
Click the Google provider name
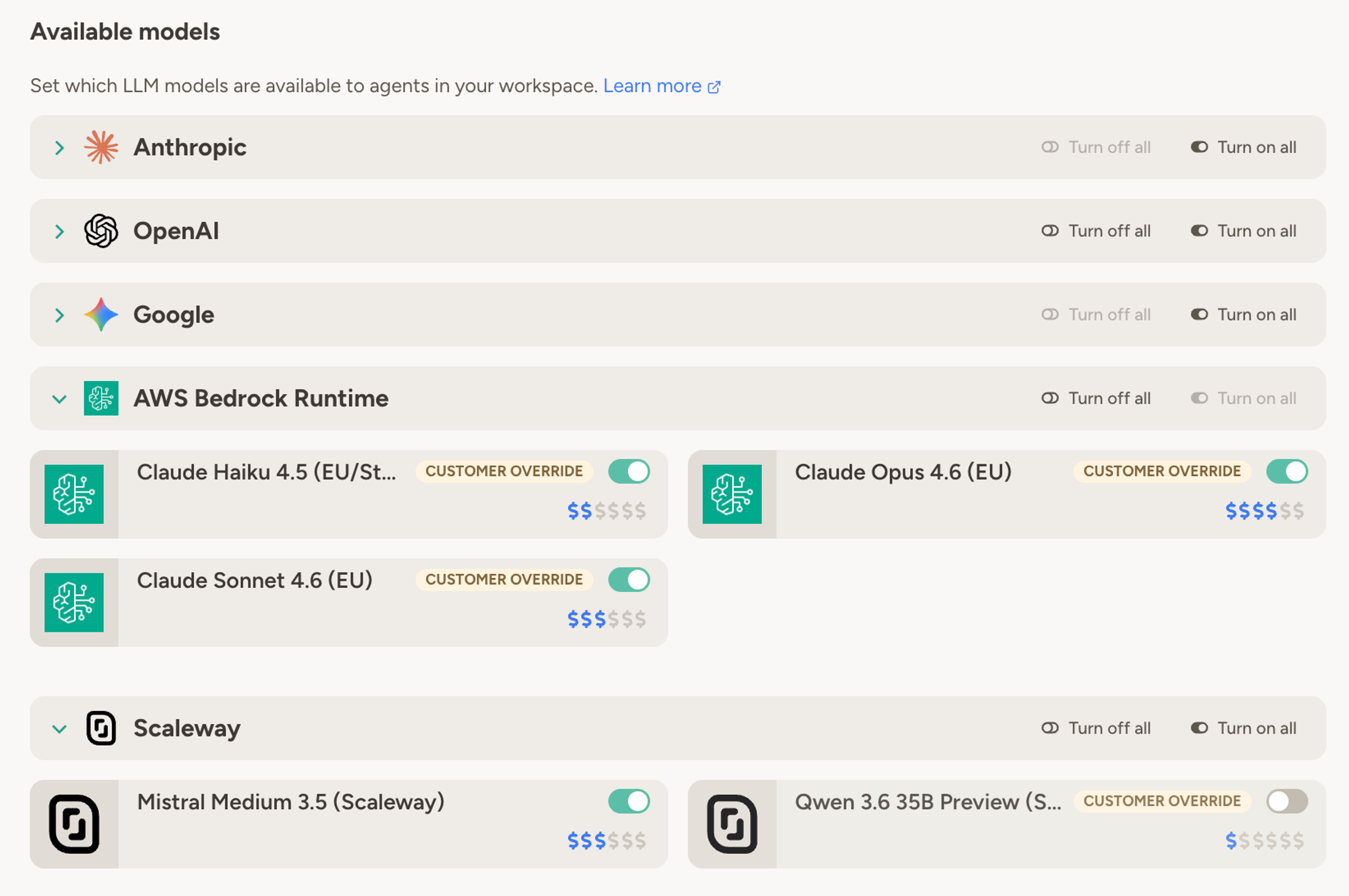point(174,315)
